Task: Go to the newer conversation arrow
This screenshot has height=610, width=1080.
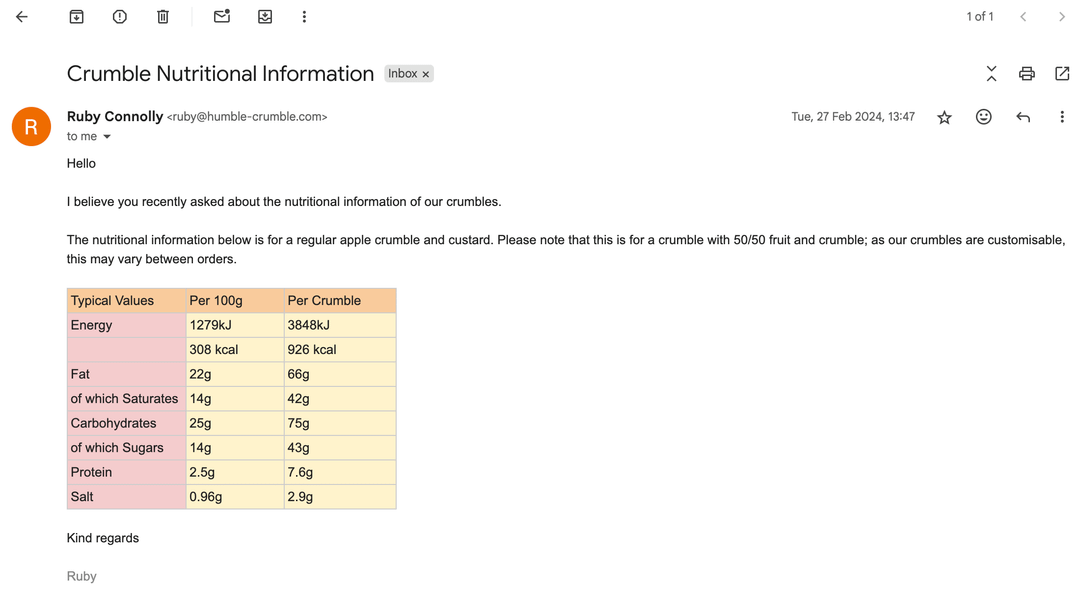Action: click(x=1023, y=17)
